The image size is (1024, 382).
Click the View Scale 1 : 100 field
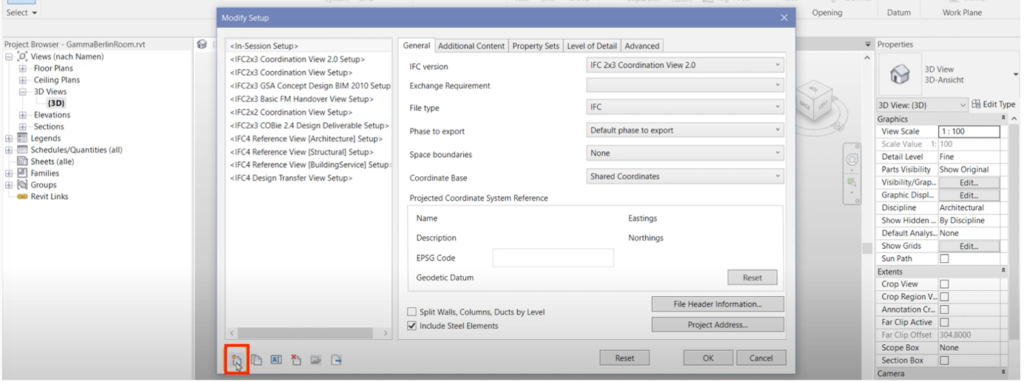(x=968, y=132)
